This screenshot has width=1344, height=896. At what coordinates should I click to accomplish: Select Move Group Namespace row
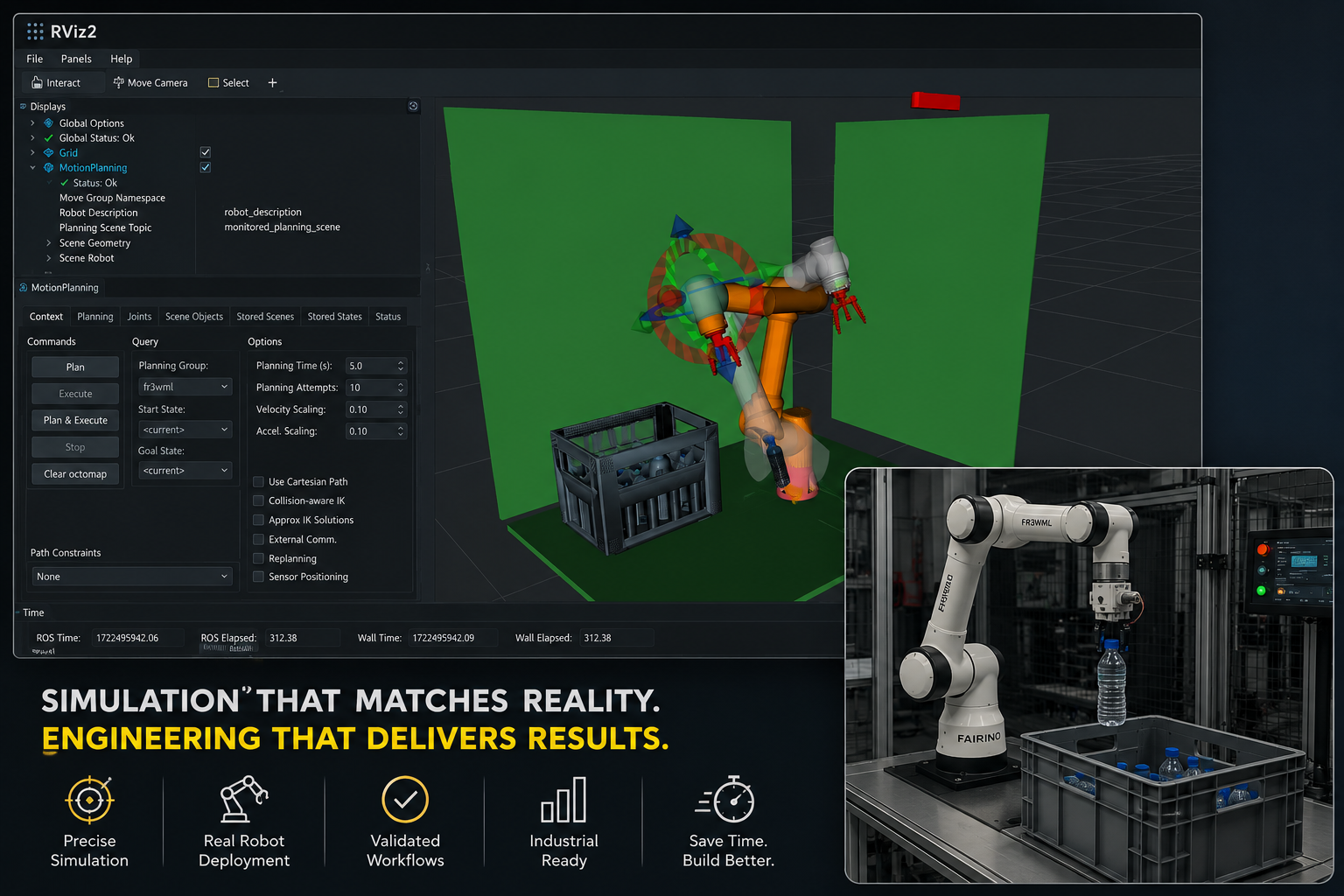point(112,198)
